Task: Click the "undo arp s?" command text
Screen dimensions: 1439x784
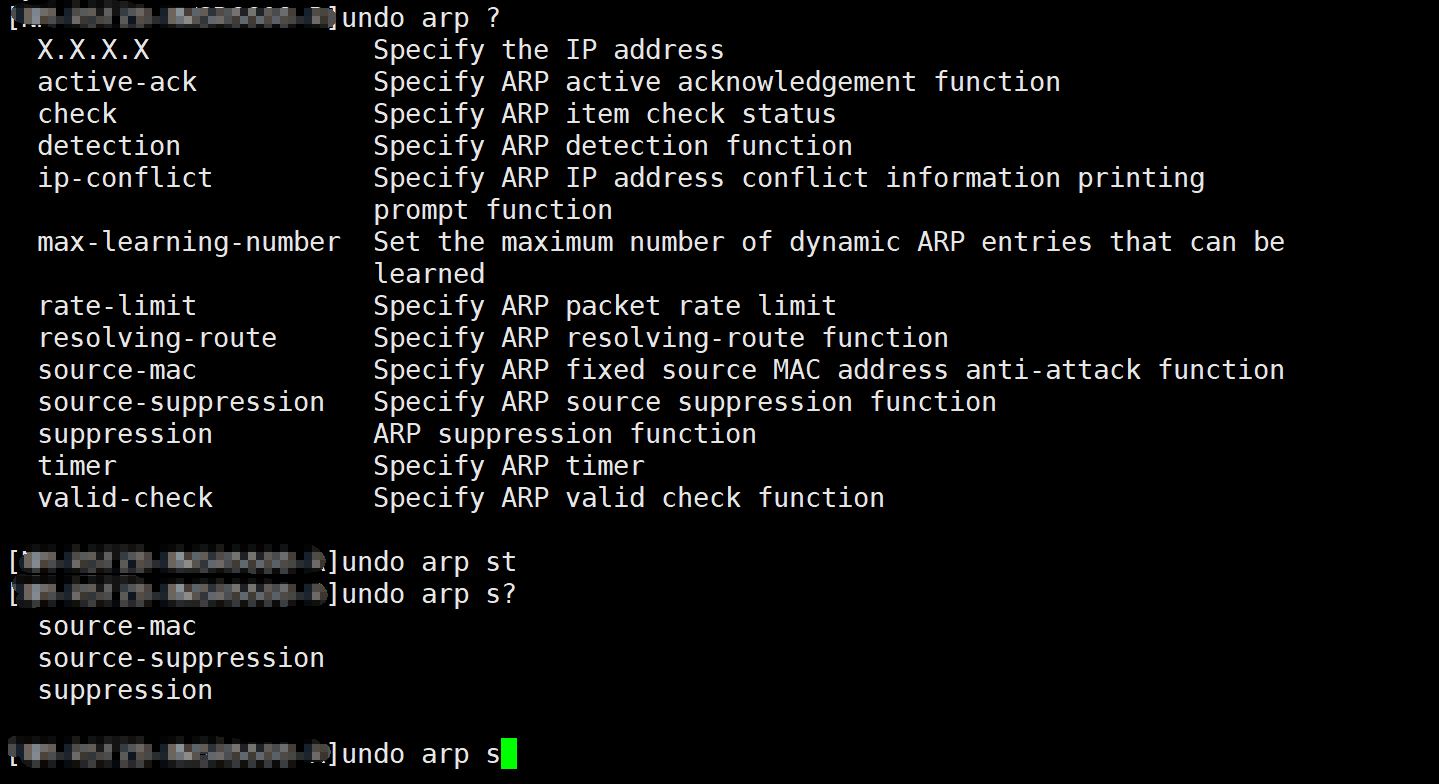Action: click(x=429, y=594)
